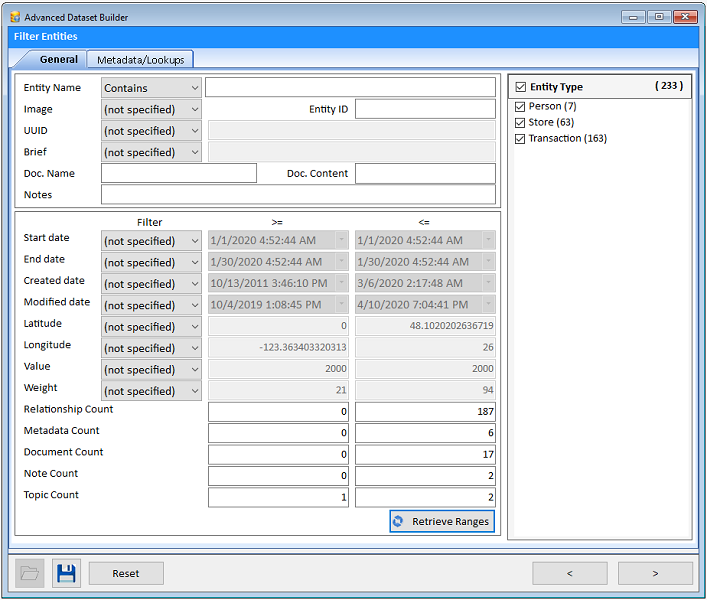The height and width of the screenshot is (600, 707).
Task: Click the ( 233 ) entity total
Action: pos(669,86)
